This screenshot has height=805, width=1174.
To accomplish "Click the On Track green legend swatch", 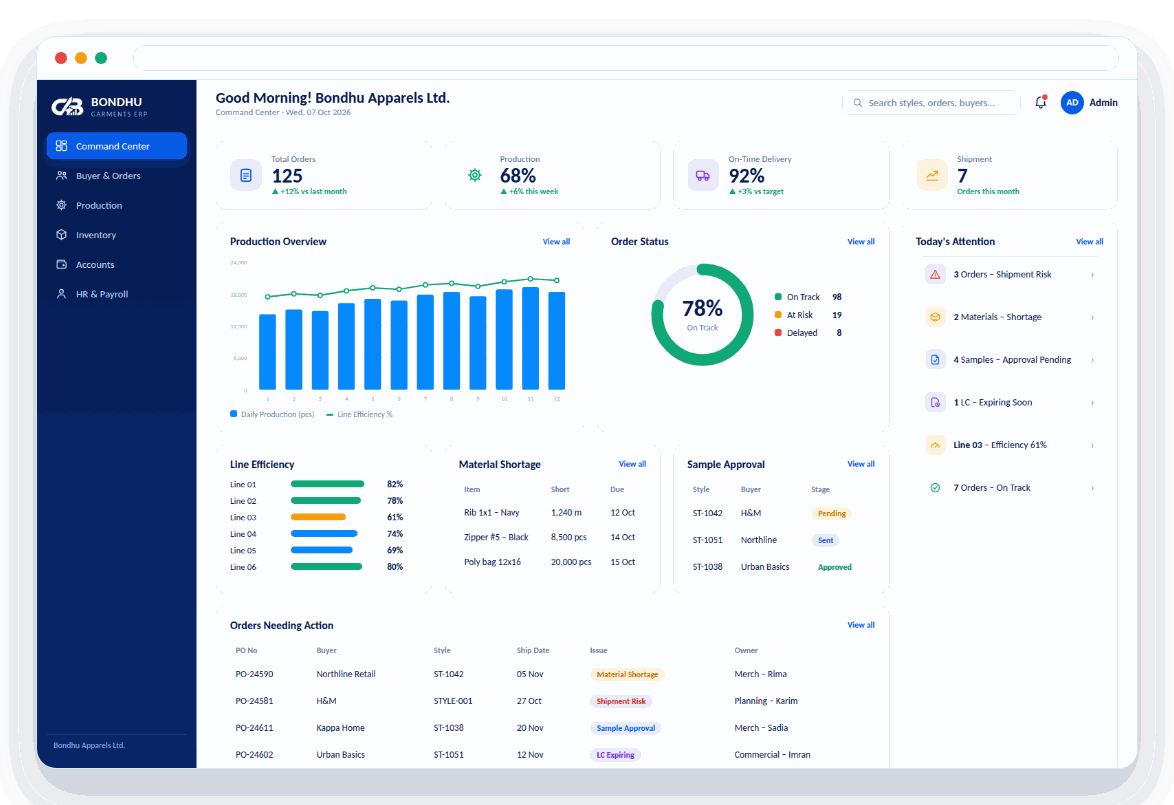I will pos(778,297).
